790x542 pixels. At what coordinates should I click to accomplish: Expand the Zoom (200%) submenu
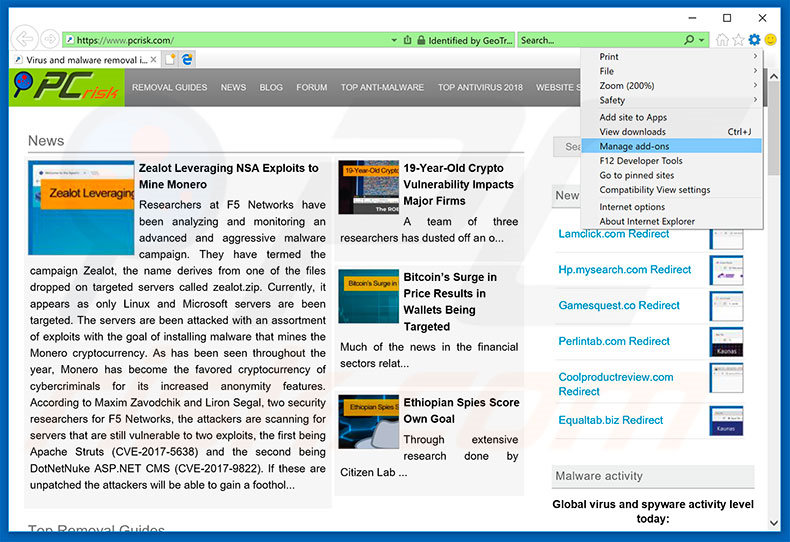[671, 86]
